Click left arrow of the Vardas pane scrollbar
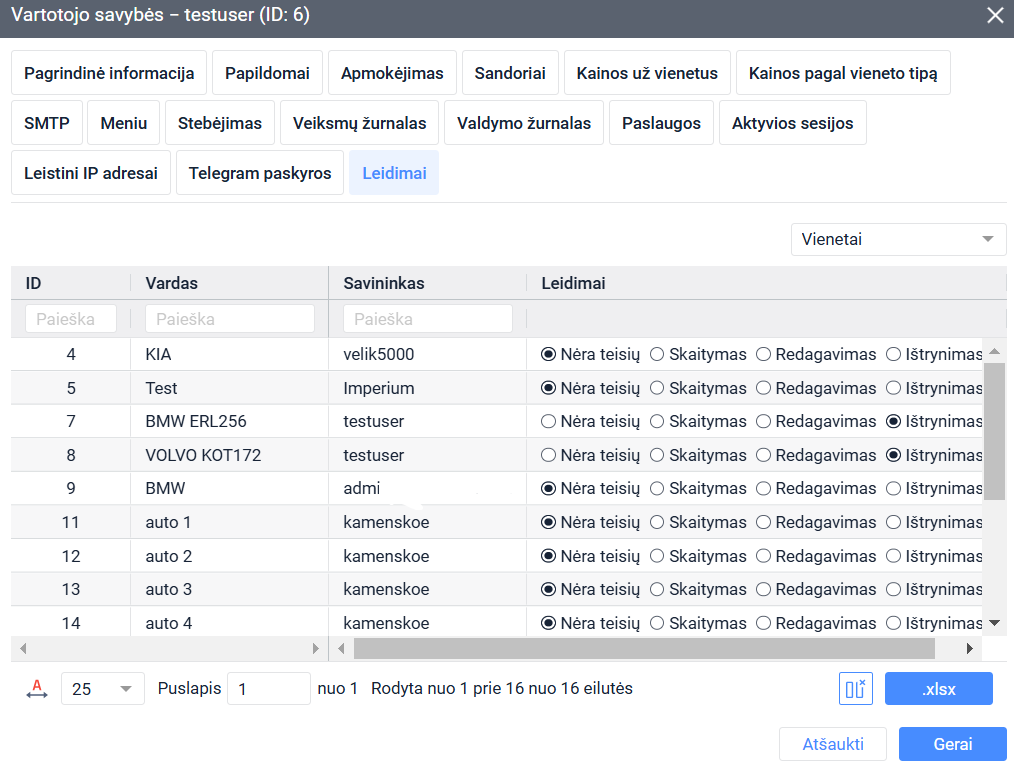Image resolution: width=1014 pixels, height=769 pixels. pos(24,649)
